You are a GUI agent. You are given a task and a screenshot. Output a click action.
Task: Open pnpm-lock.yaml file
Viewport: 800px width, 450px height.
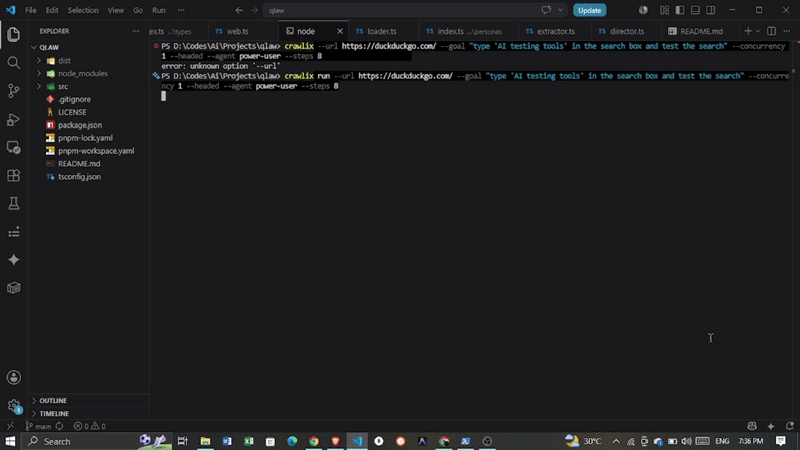pos(85,138)
